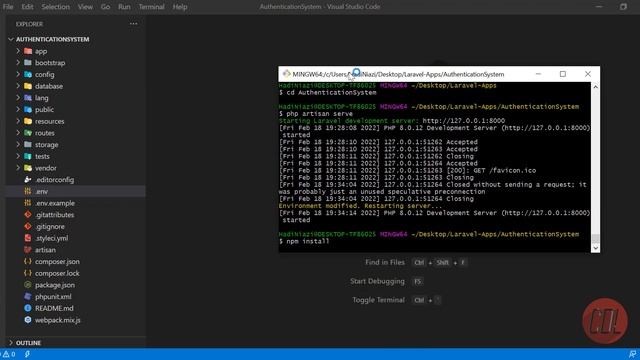Click the composer.lock braces icon
Image resolution: width=640 pixels, height=360 pixels.
click(28, 273)
